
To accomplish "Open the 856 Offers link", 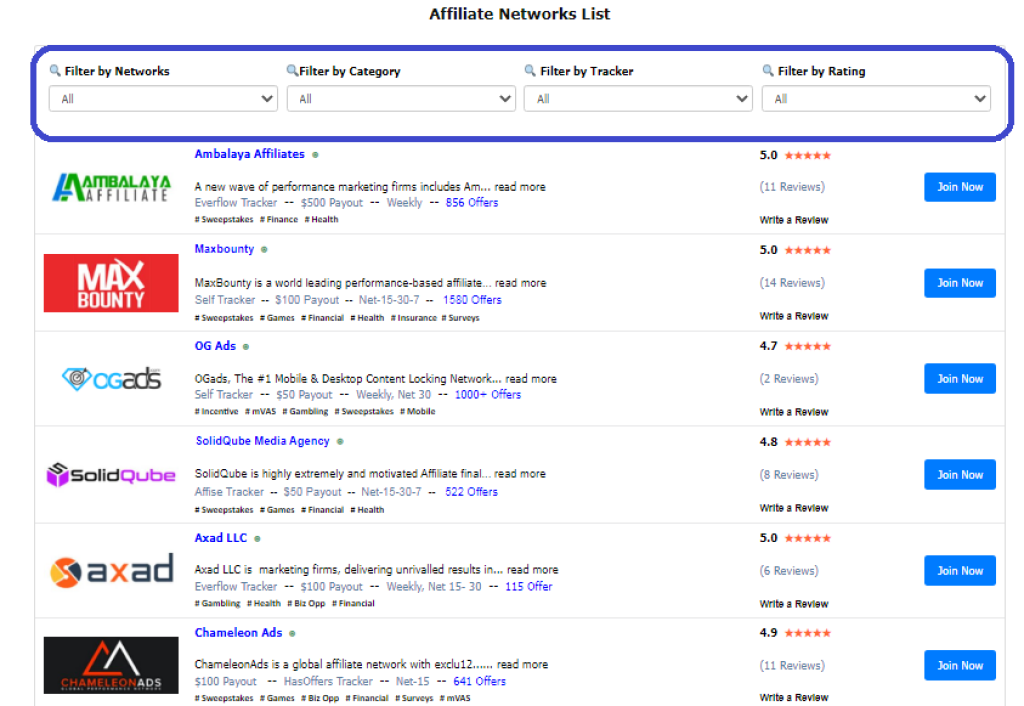I will pyautogui.click(x=472, y=202).
